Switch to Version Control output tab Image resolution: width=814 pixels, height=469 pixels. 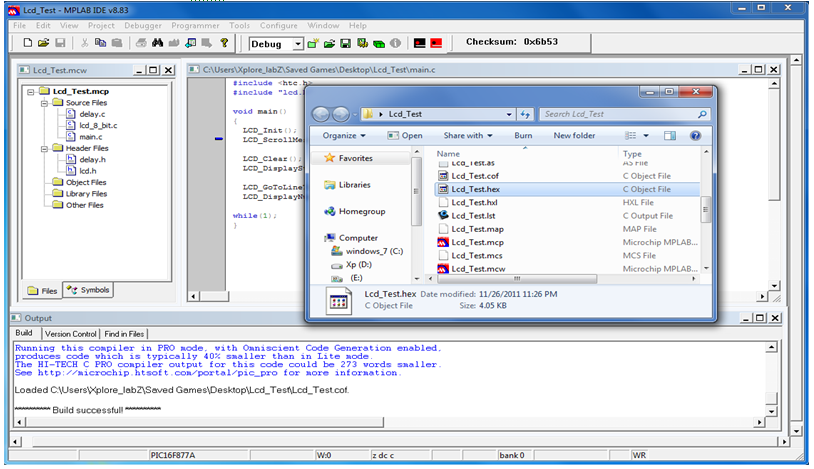(71, 334)
